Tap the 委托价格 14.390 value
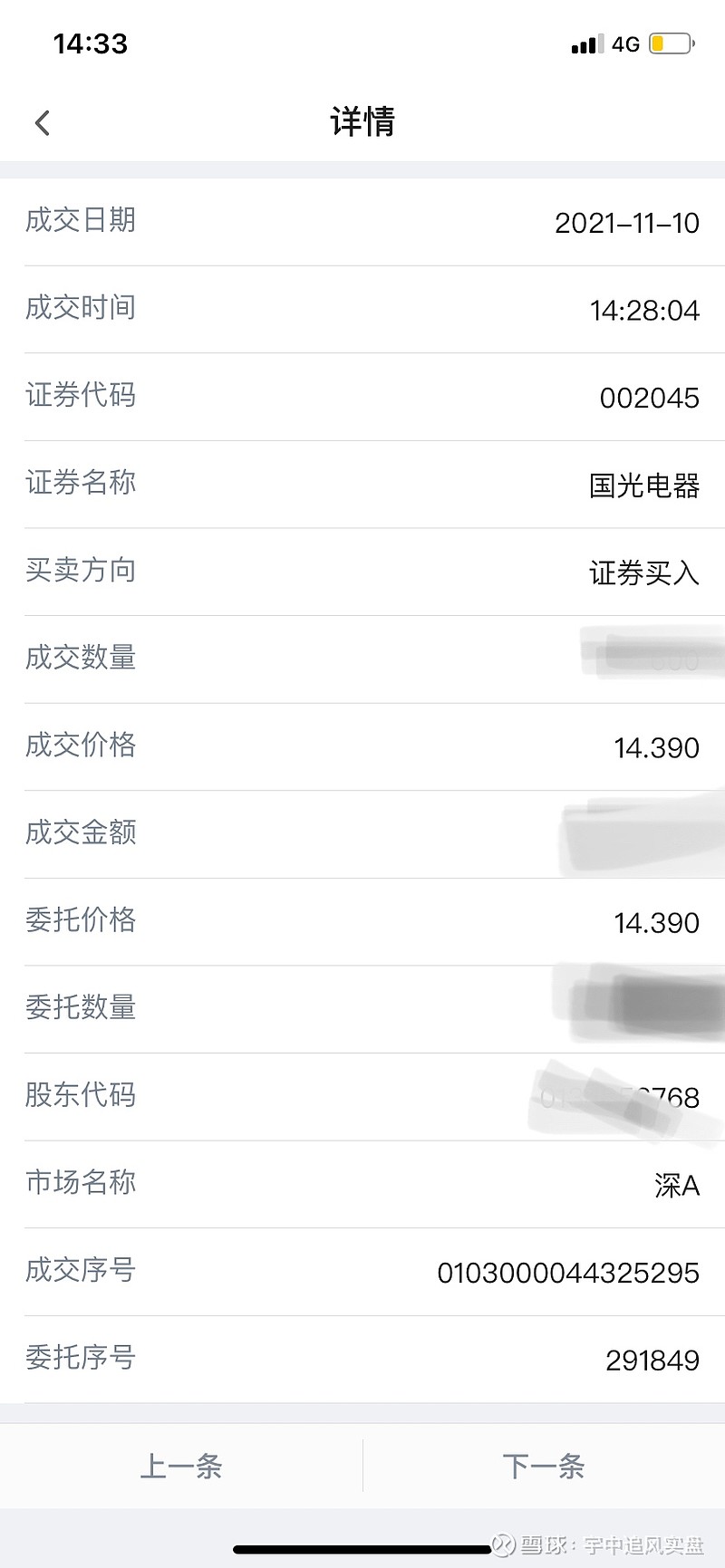Image resolution: width=725 pixels, height=1568 pixels. tap(656, 923)
